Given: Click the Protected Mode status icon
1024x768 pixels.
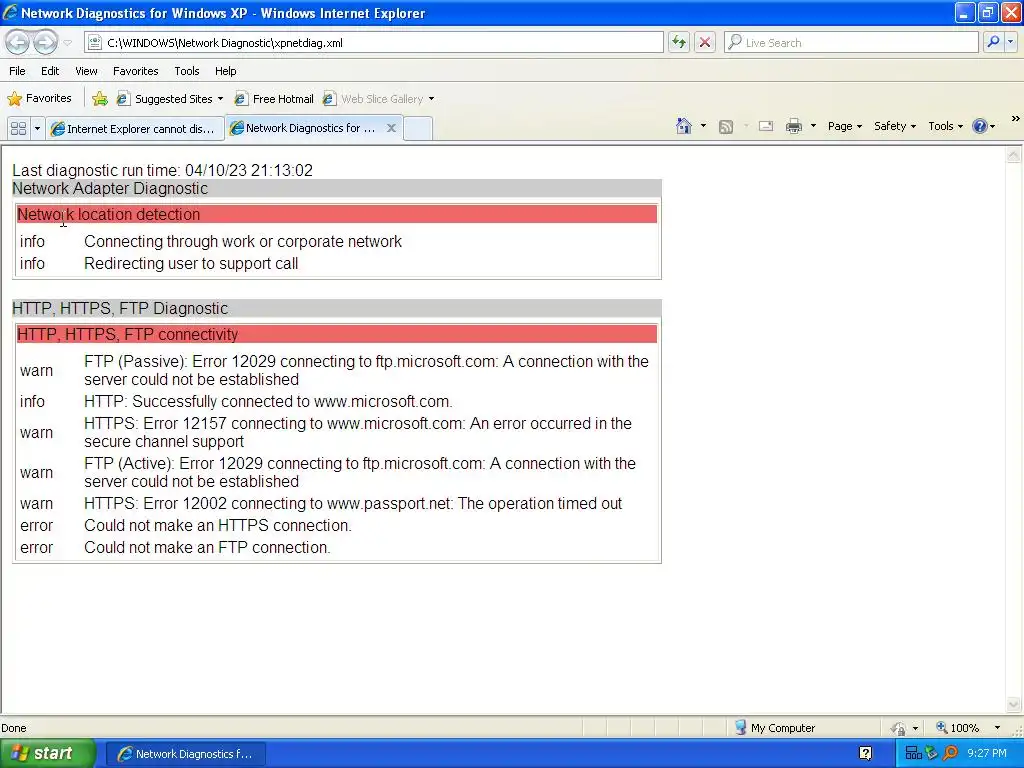Looking at the screenshot, I should tap(899, 728).
